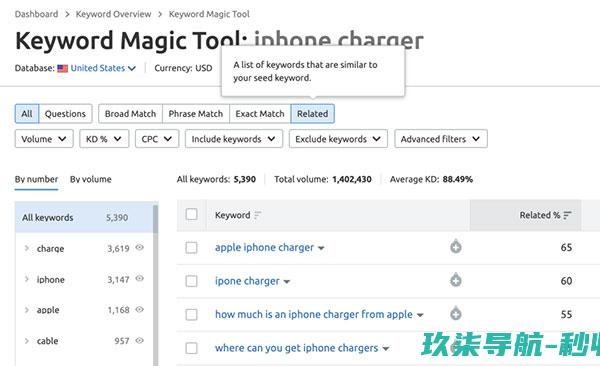Sort by Keyword column icon

258,216
